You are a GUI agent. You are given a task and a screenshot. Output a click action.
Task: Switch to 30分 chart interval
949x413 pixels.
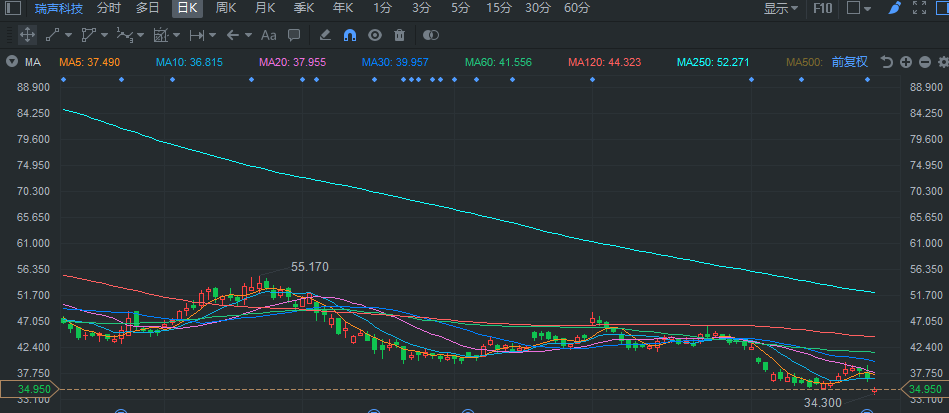tap(538, 8)
